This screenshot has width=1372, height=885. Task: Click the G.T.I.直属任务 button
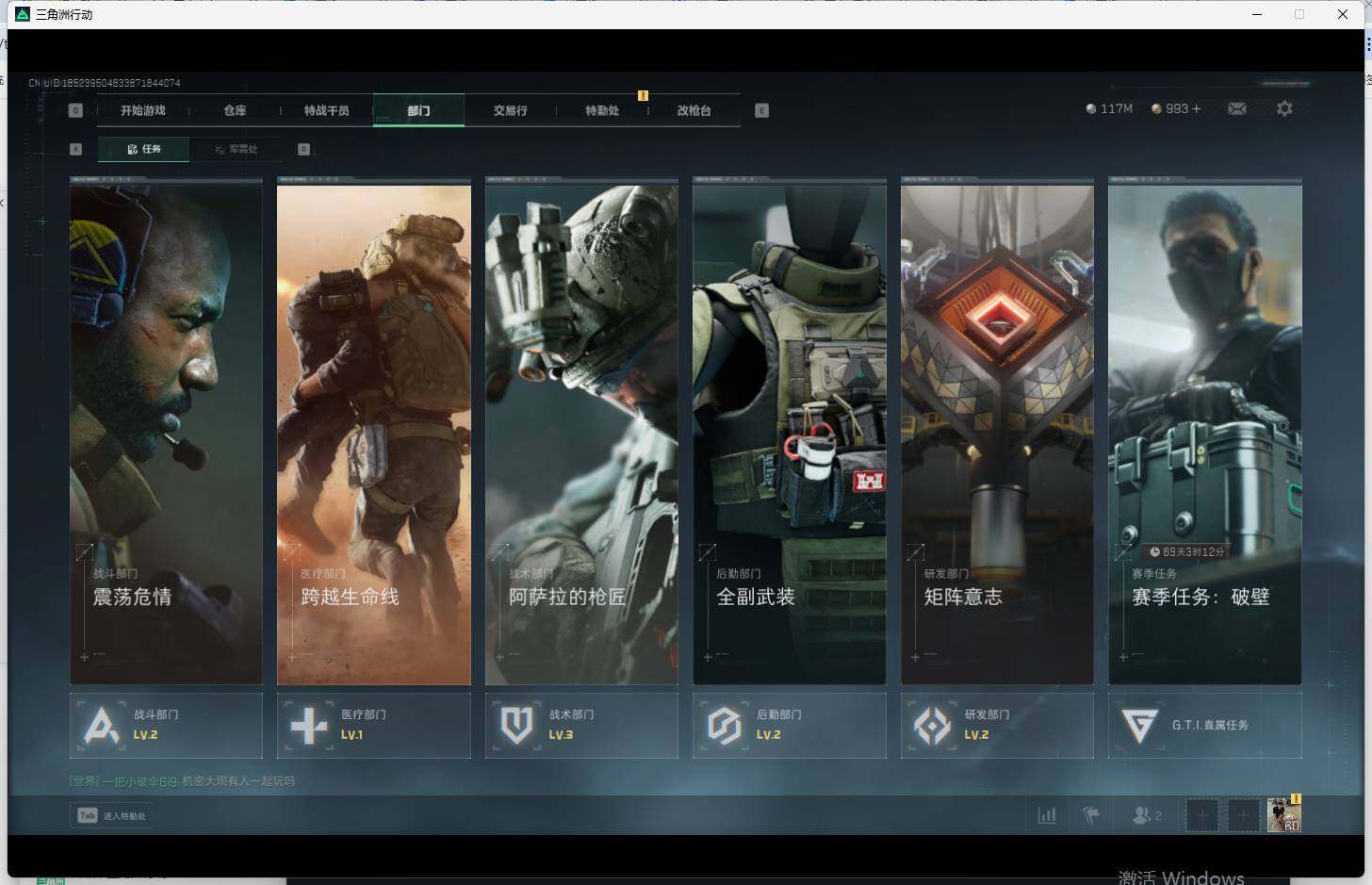1205,726
